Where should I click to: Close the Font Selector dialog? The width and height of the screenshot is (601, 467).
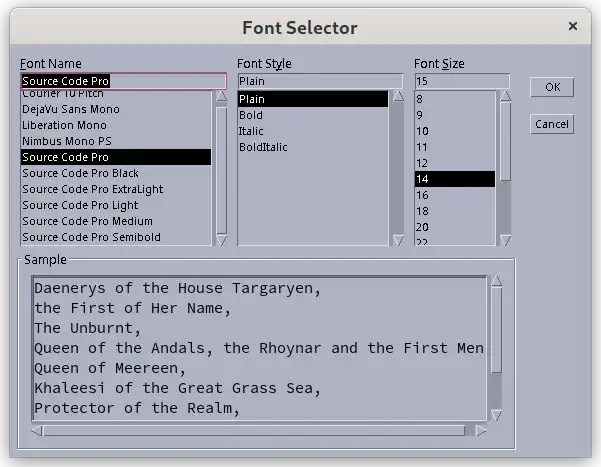(x=573, y=26)
